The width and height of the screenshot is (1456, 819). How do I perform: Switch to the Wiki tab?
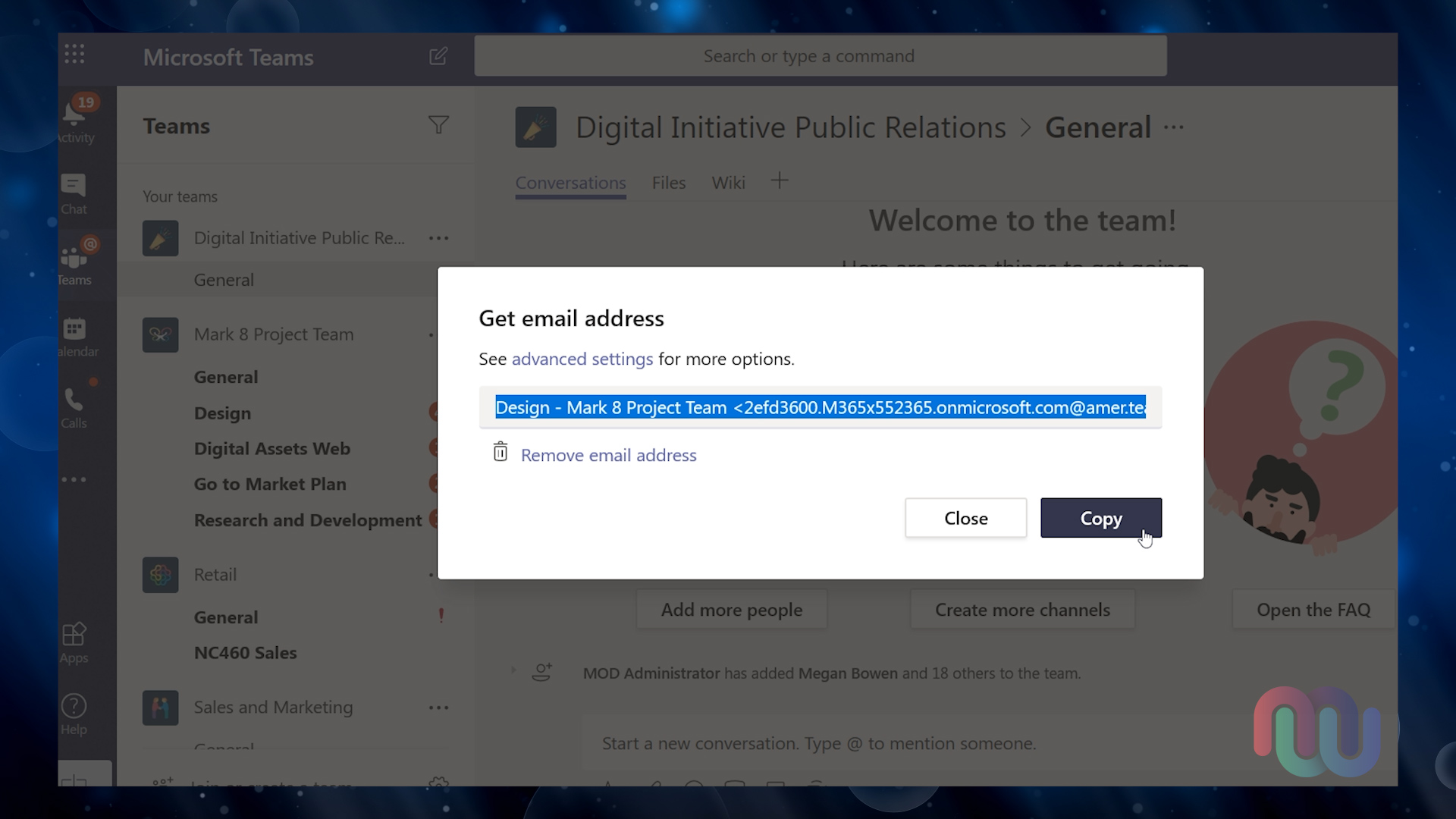728,183
